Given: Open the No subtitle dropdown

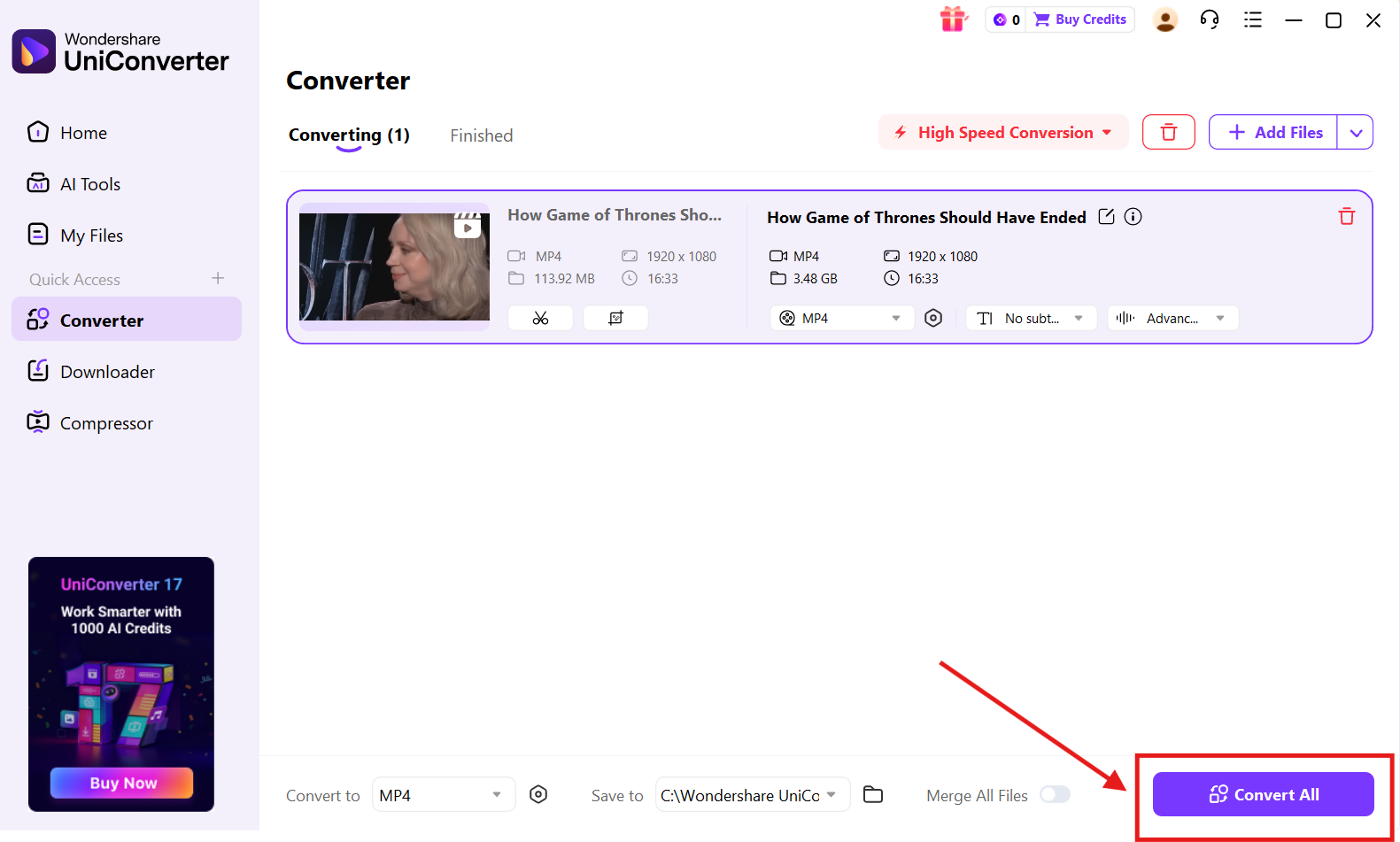Looking at the screenshot, I should [x=1032, y=318].
